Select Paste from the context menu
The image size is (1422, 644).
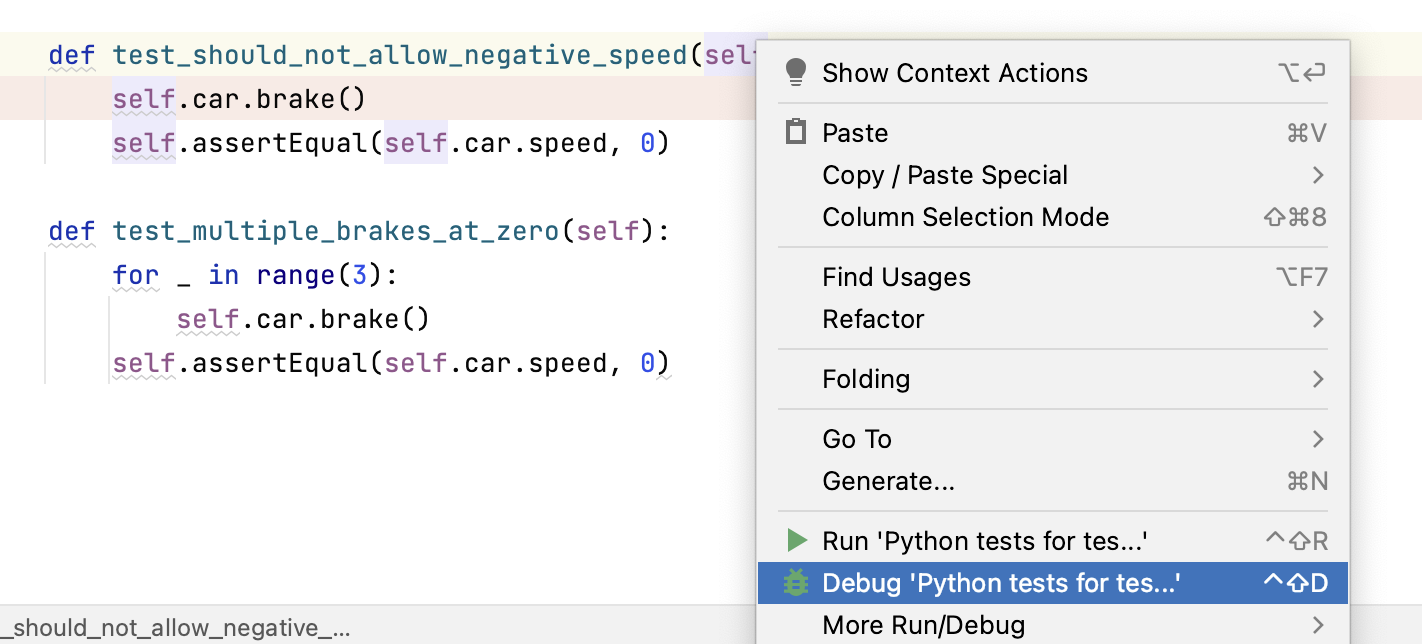point(857,132)
